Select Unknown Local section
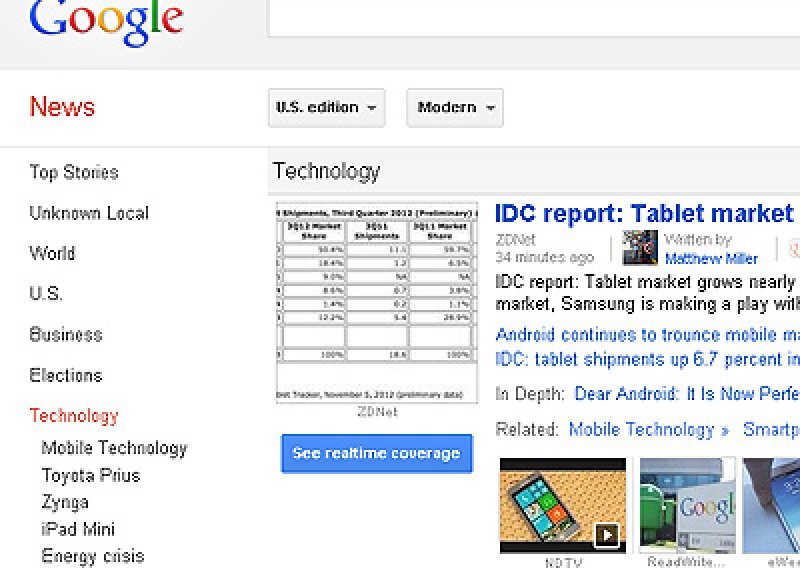The height and width of the screenshot is (568, 800). [89, 213]
